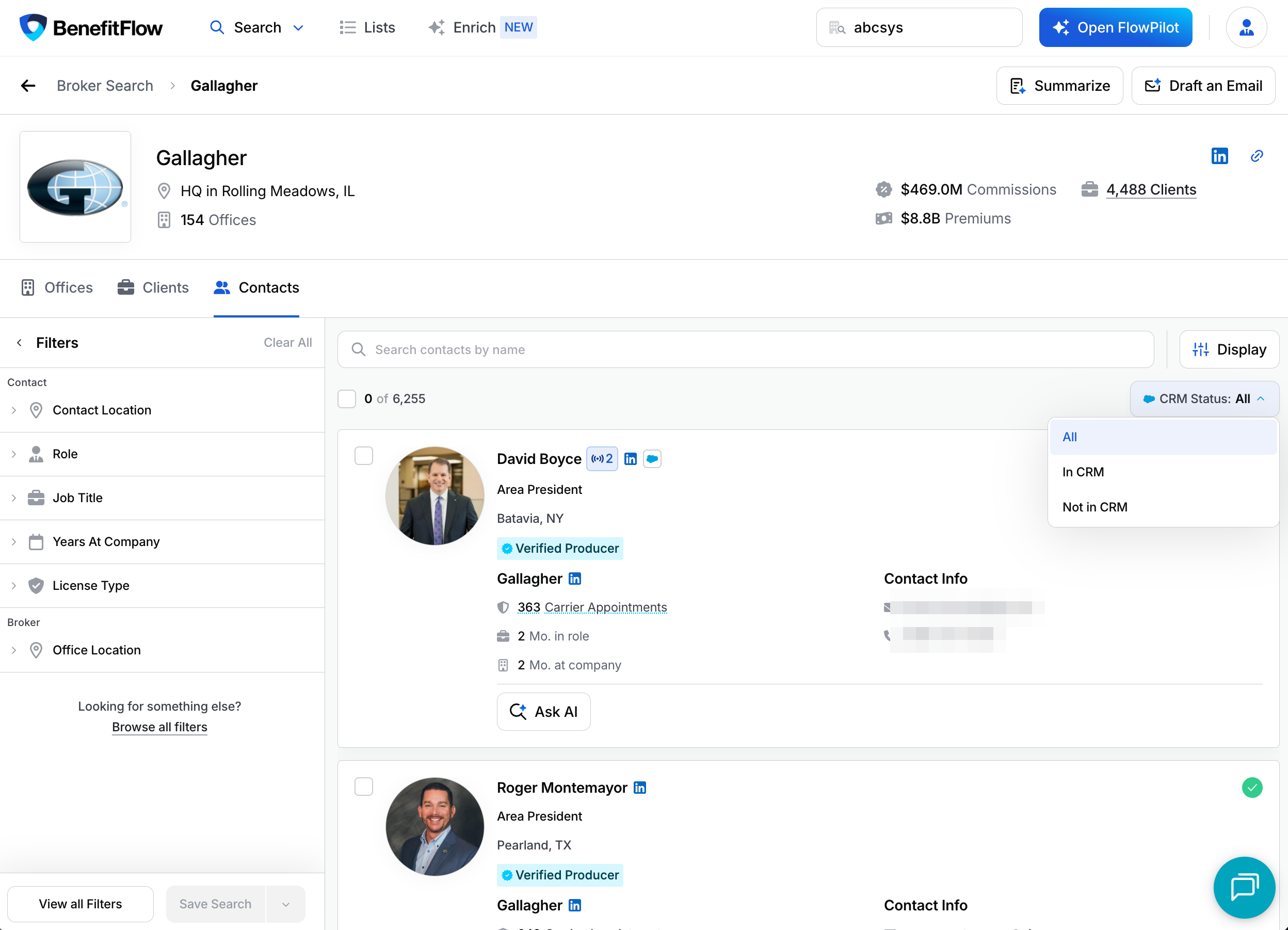Viewport: 1288px width, 930px height.
Task: Open David Boyce's LinkedIn icon
Action: [x=631, y=458]
